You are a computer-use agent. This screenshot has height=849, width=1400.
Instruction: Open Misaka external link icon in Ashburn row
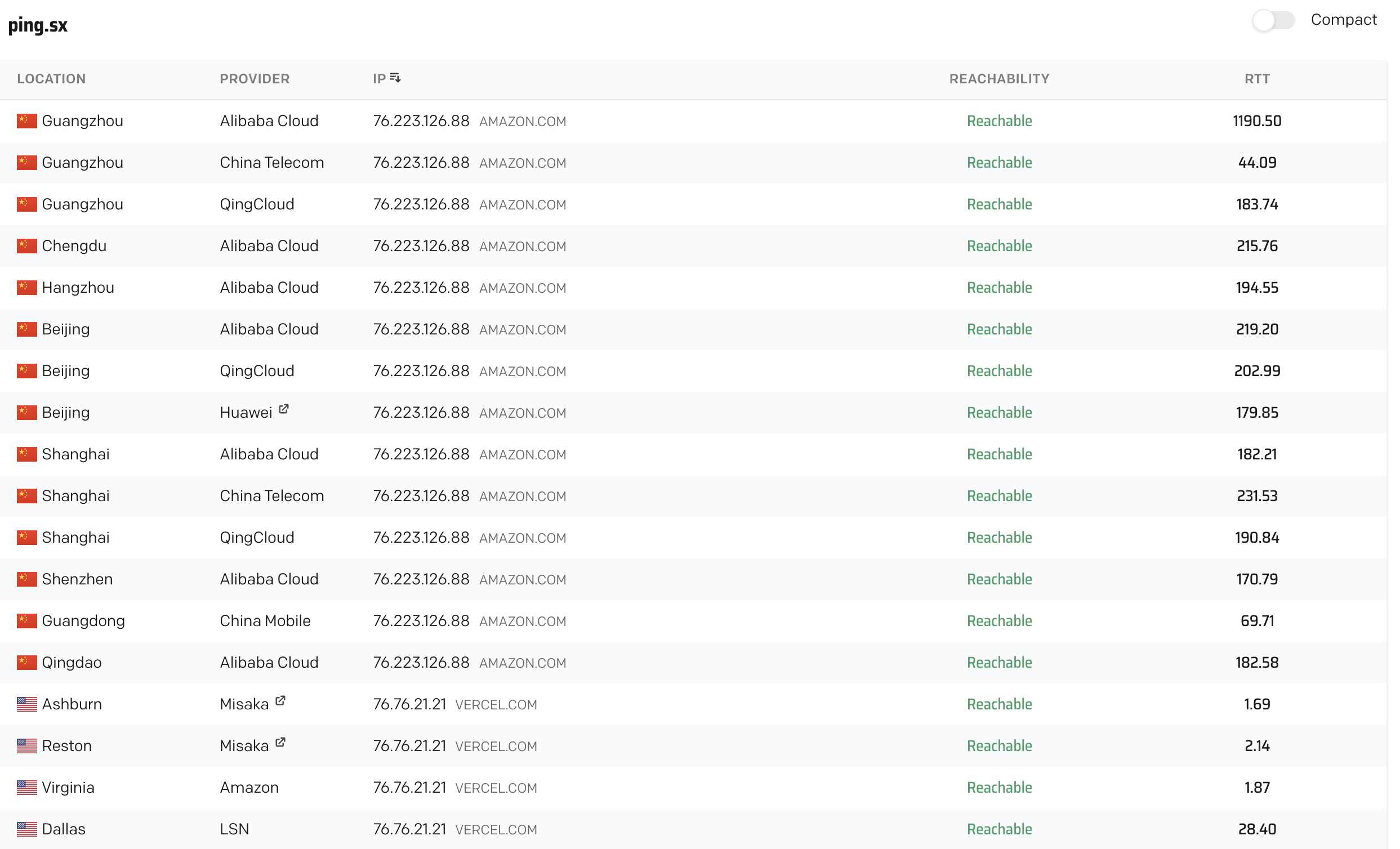click(x=280, y=701)
